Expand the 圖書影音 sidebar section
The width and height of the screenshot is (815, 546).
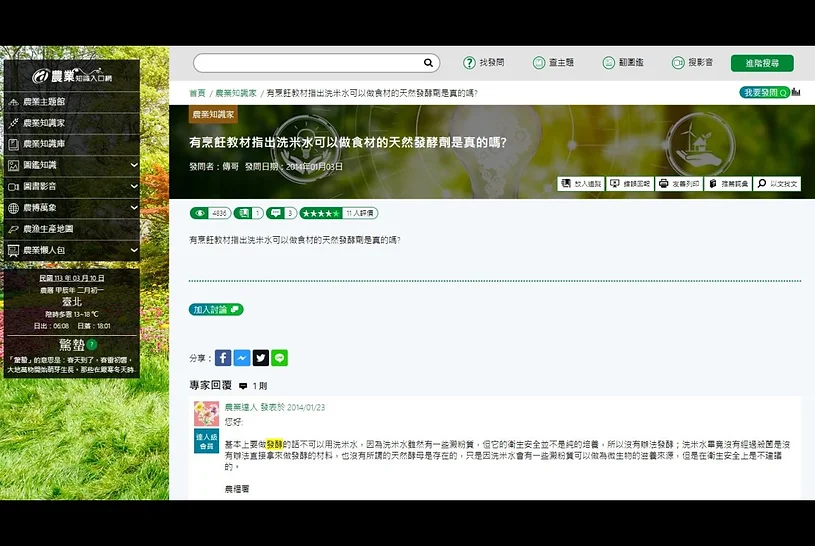134,186
